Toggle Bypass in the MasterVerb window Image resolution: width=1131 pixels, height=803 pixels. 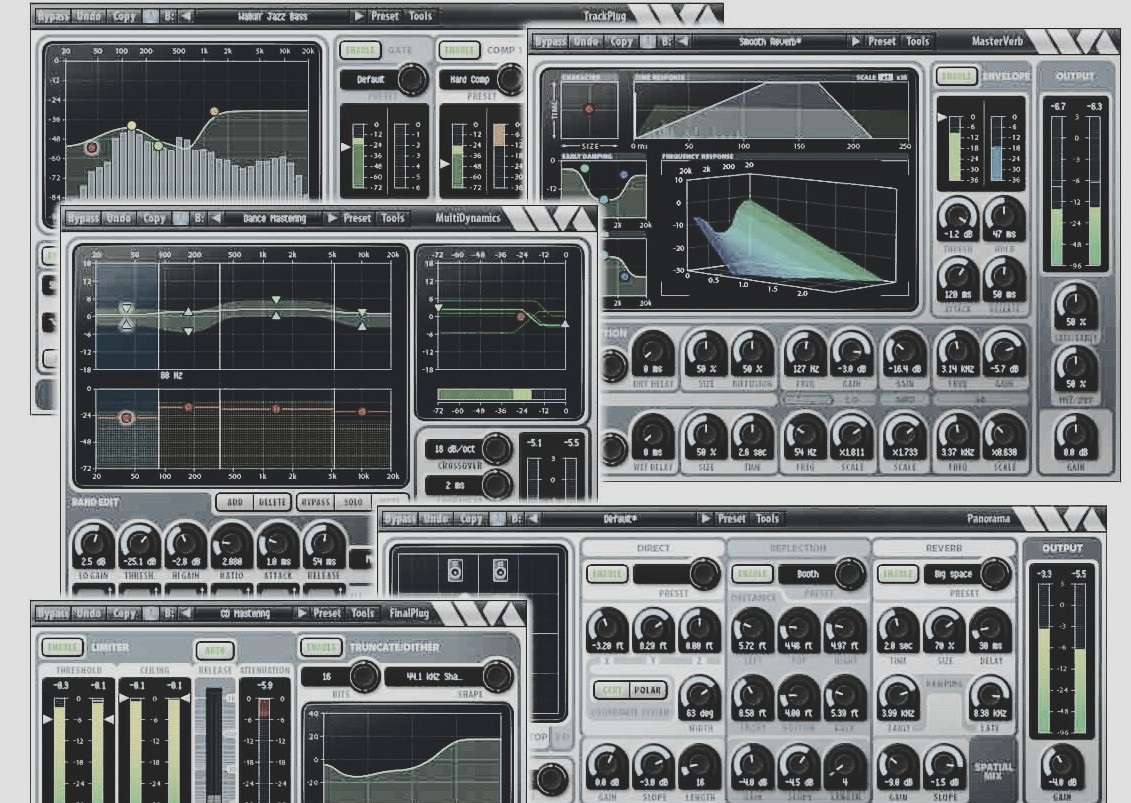[x=551, y=42]
